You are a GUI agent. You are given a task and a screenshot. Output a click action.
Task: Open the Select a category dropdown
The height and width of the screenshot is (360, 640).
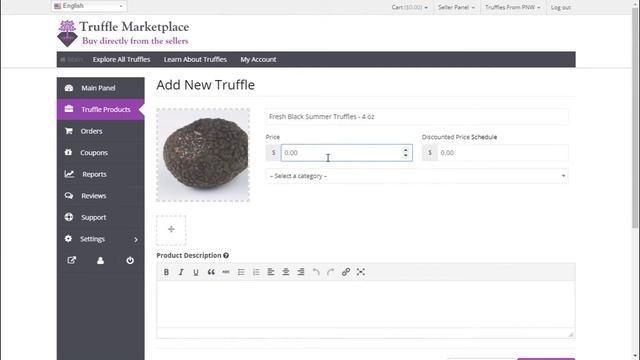[417, 176]
